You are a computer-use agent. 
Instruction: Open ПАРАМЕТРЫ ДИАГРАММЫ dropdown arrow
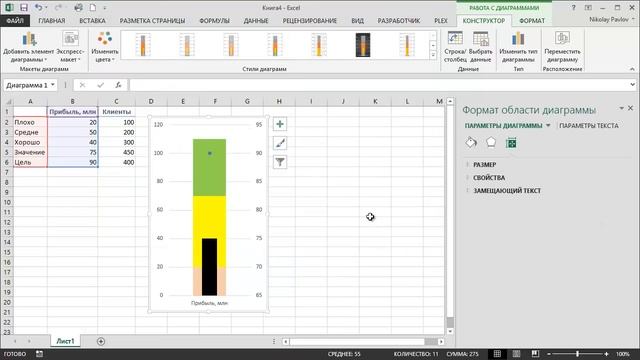pyautogui.click(x=548, y=126)
